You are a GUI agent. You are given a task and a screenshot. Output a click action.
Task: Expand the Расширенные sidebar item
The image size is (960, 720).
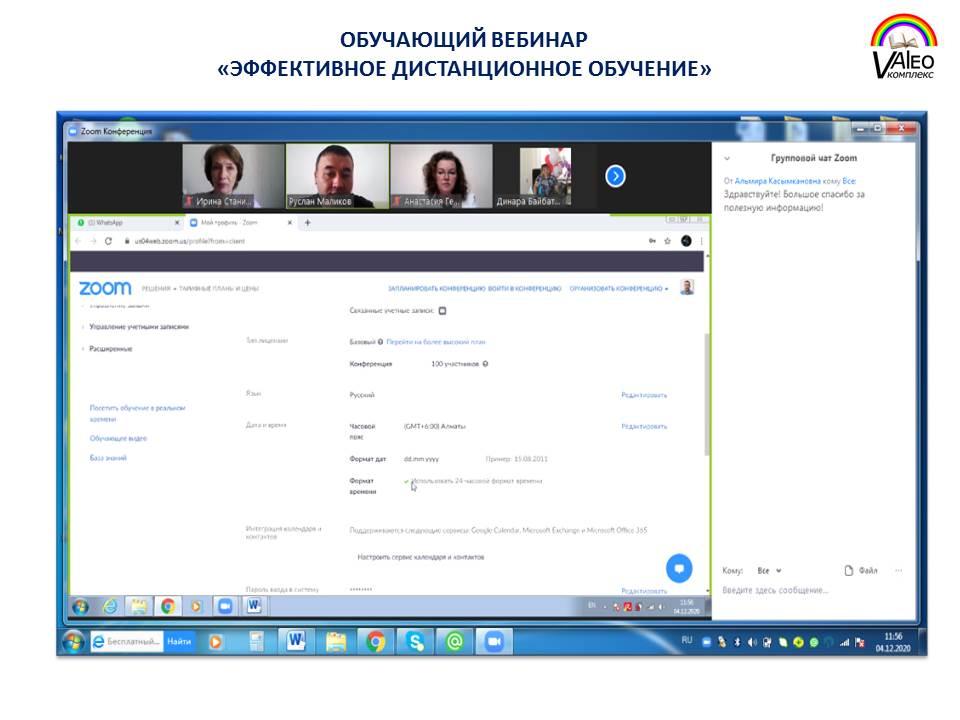coord(110,349)
